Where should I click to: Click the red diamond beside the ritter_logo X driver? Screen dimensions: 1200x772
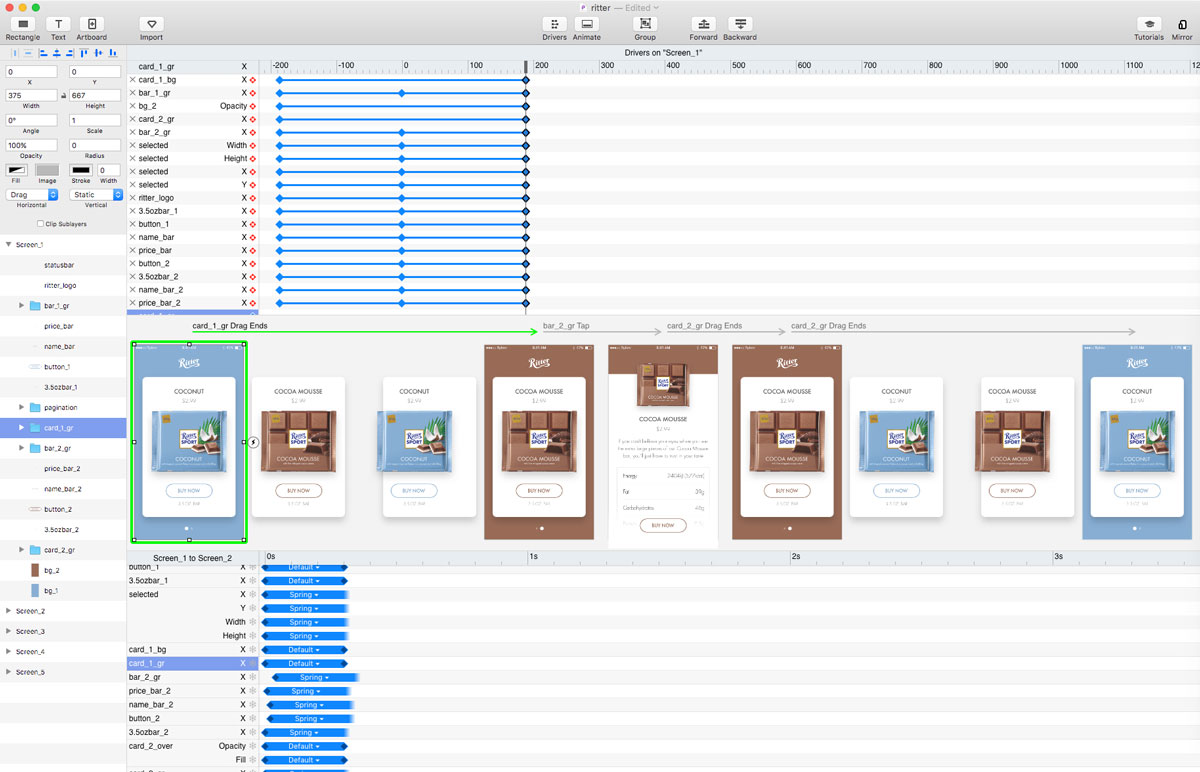point(252,197)
